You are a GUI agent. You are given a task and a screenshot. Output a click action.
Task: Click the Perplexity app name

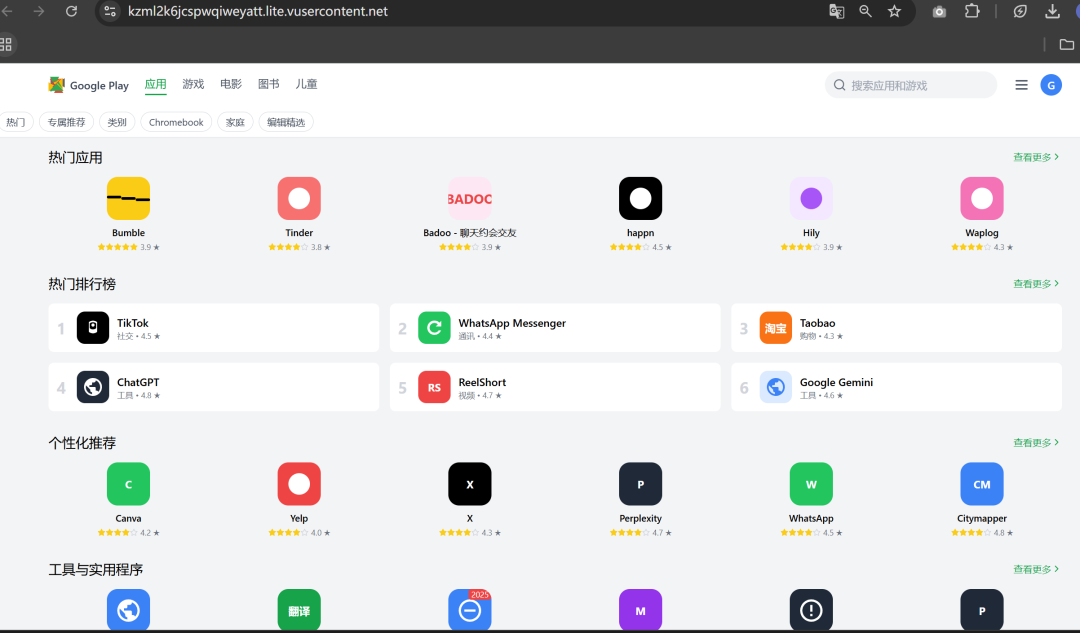click(x=641, y=518)
